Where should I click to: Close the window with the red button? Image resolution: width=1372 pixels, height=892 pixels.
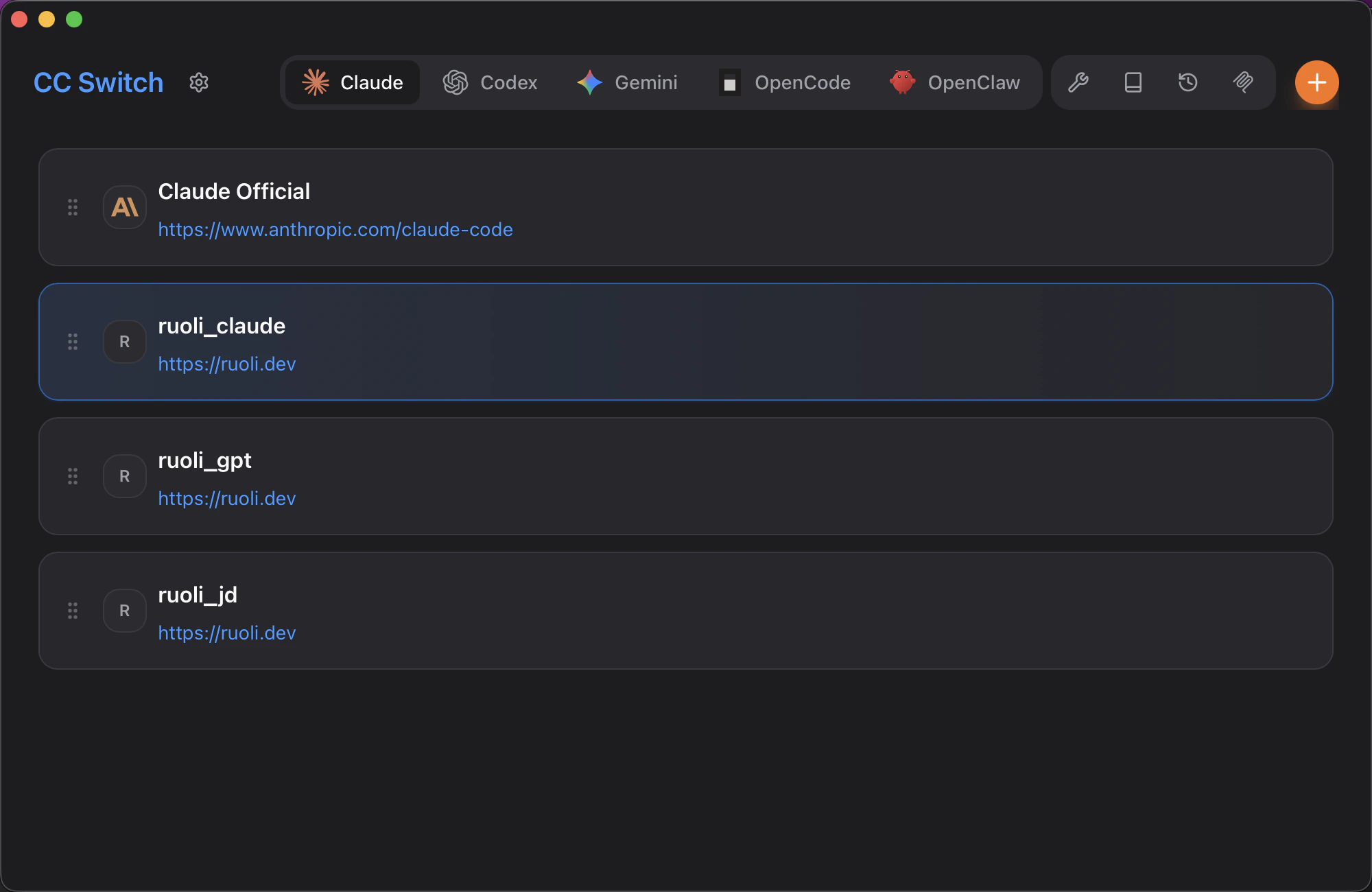(19, 19)
